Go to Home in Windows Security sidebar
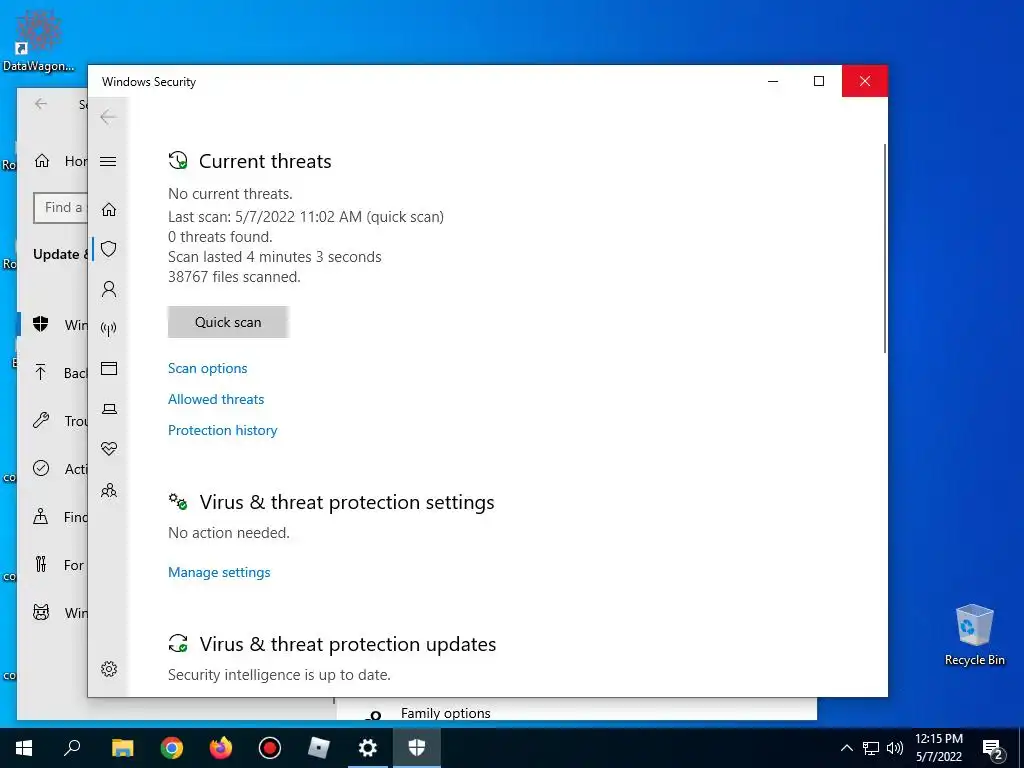The image size is (1024, 768). (109, 209)
